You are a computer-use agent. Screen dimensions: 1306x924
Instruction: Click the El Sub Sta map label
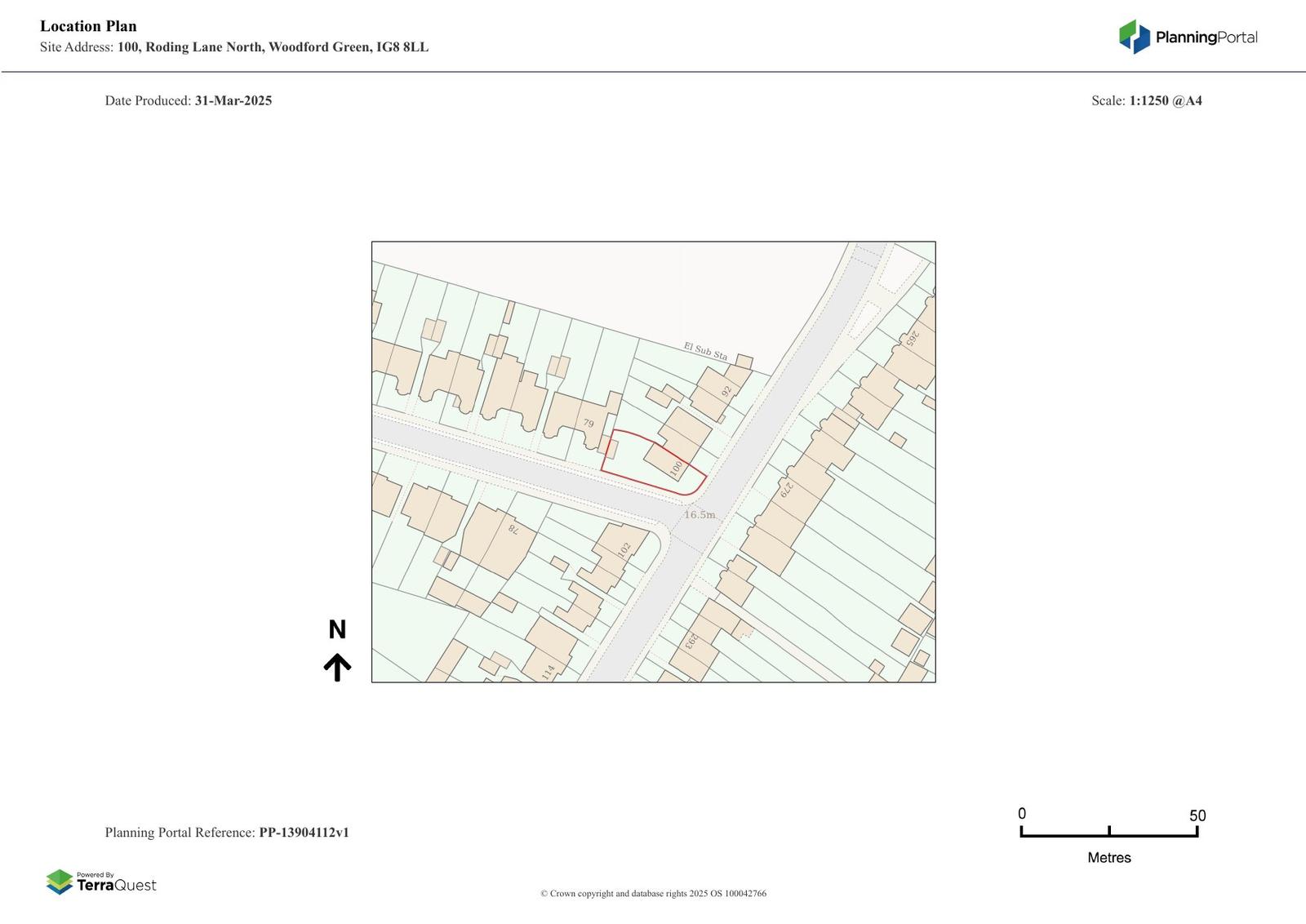tap(705, 351)
